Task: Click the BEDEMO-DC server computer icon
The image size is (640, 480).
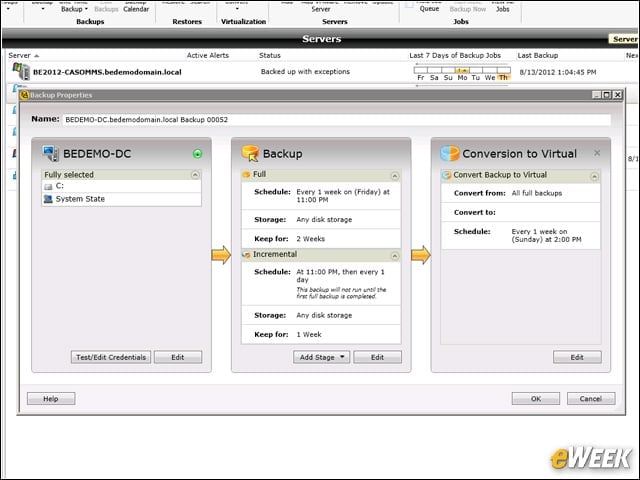Action: 51,153
